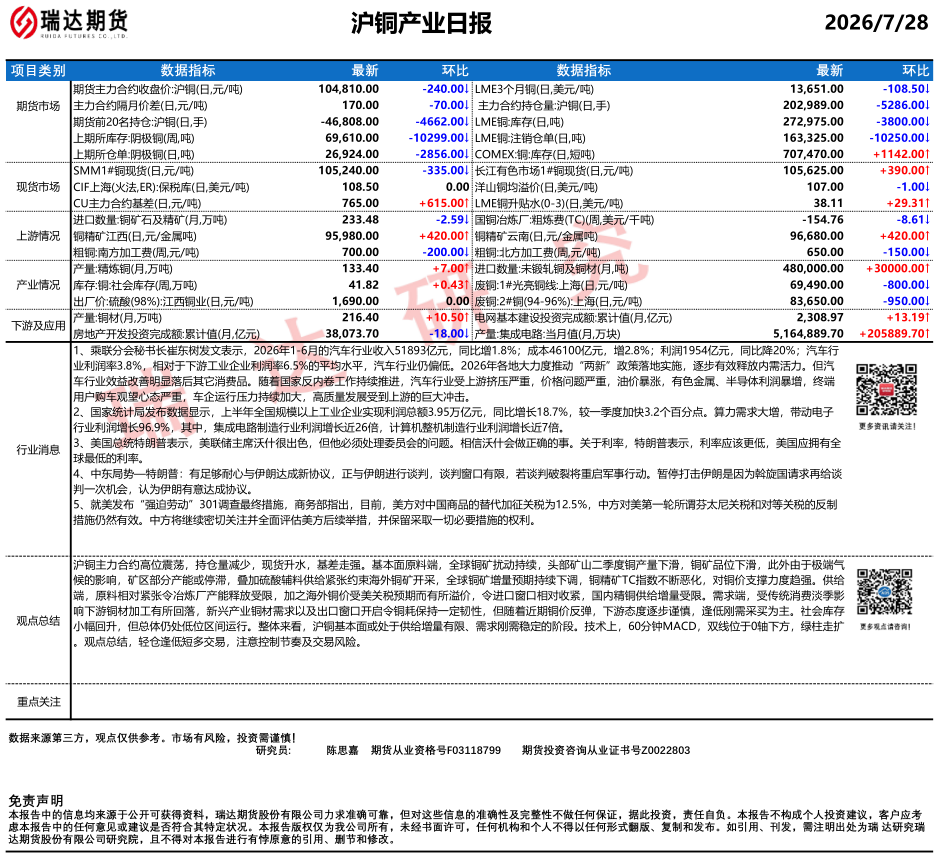Click the LME铜:库存 indicator label

[x=519, y=122]
